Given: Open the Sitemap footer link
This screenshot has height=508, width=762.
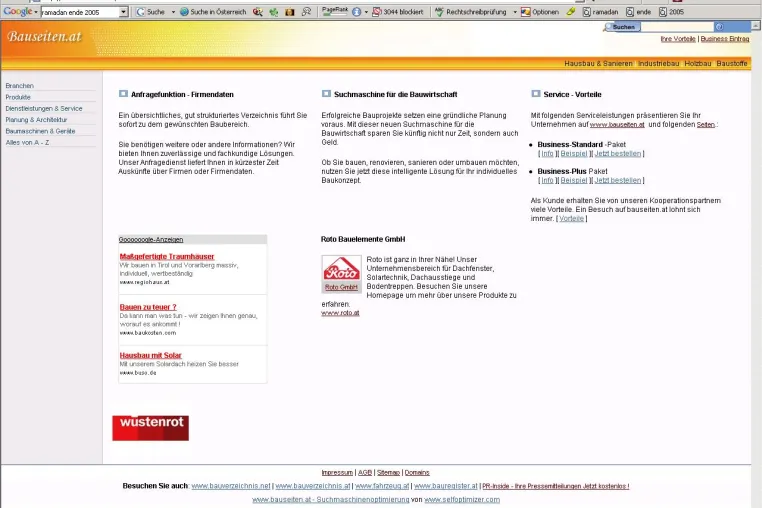Looking at the screenshot, I should (x=388, y=473).
